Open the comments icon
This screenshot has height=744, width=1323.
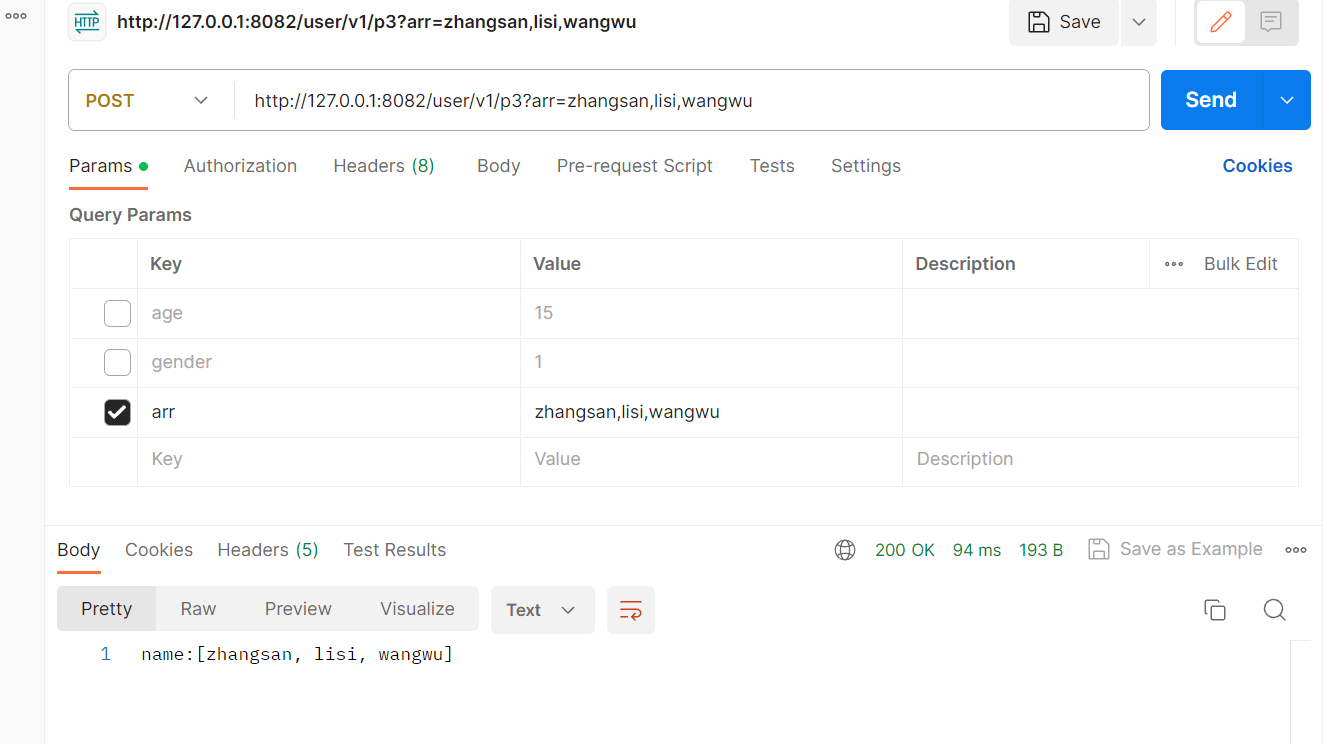point(1271,22)
